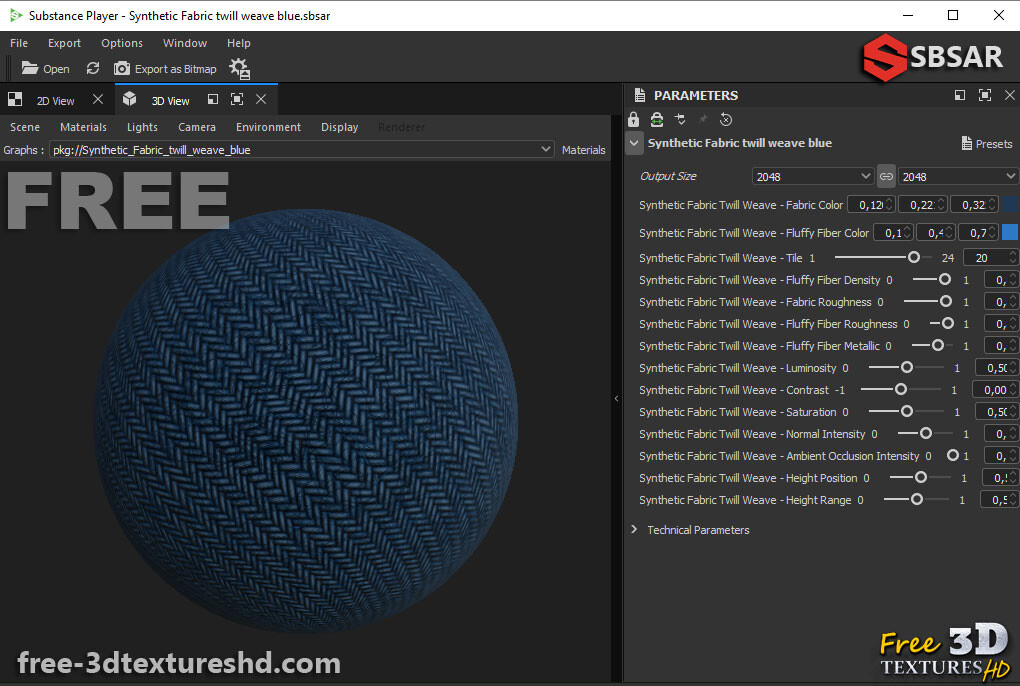Click the gear settings icon in the toolbar
This screenshot has width=1020, height=686.
click(x=238, y=68)
